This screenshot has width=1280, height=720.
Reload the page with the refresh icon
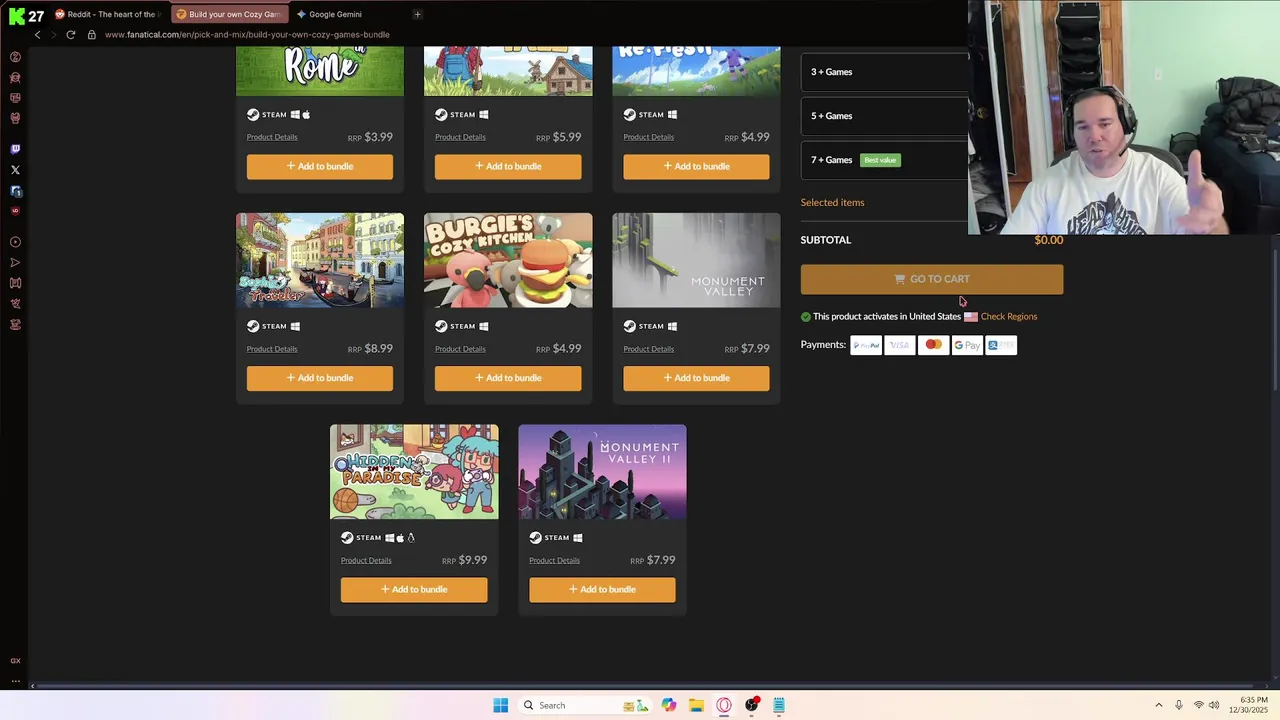point(71,35)
